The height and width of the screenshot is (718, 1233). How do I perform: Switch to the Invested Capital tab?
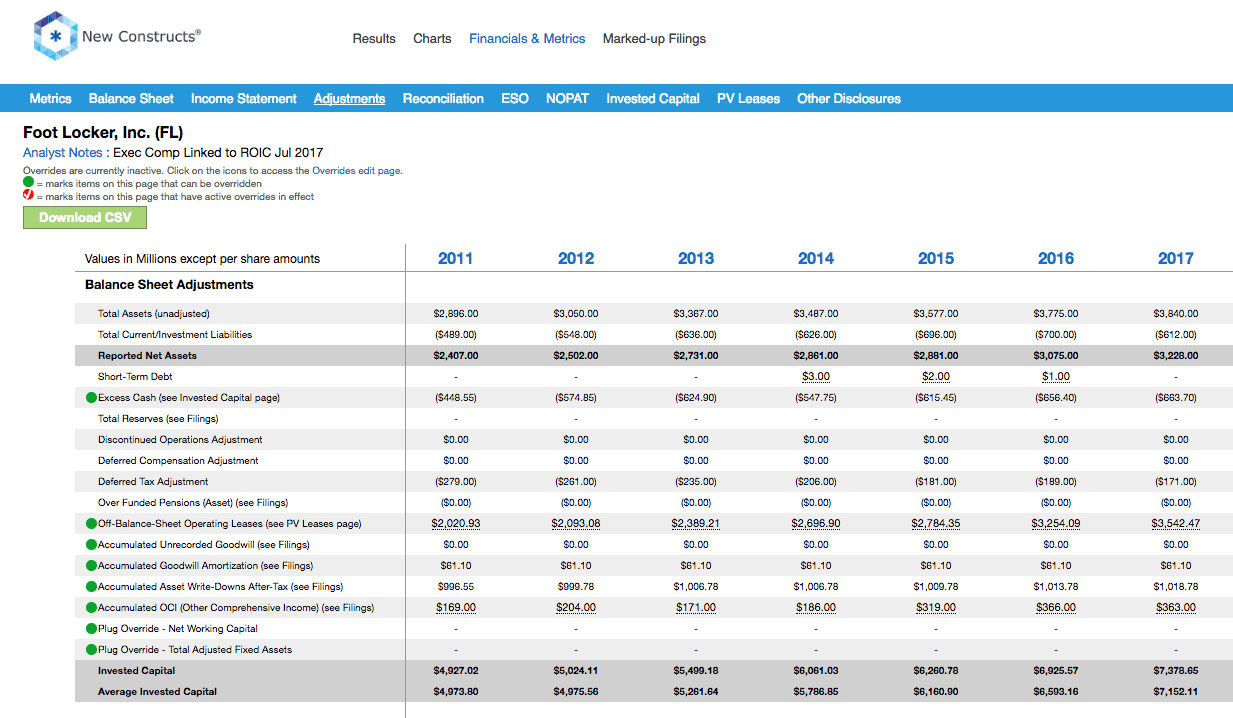653,98
